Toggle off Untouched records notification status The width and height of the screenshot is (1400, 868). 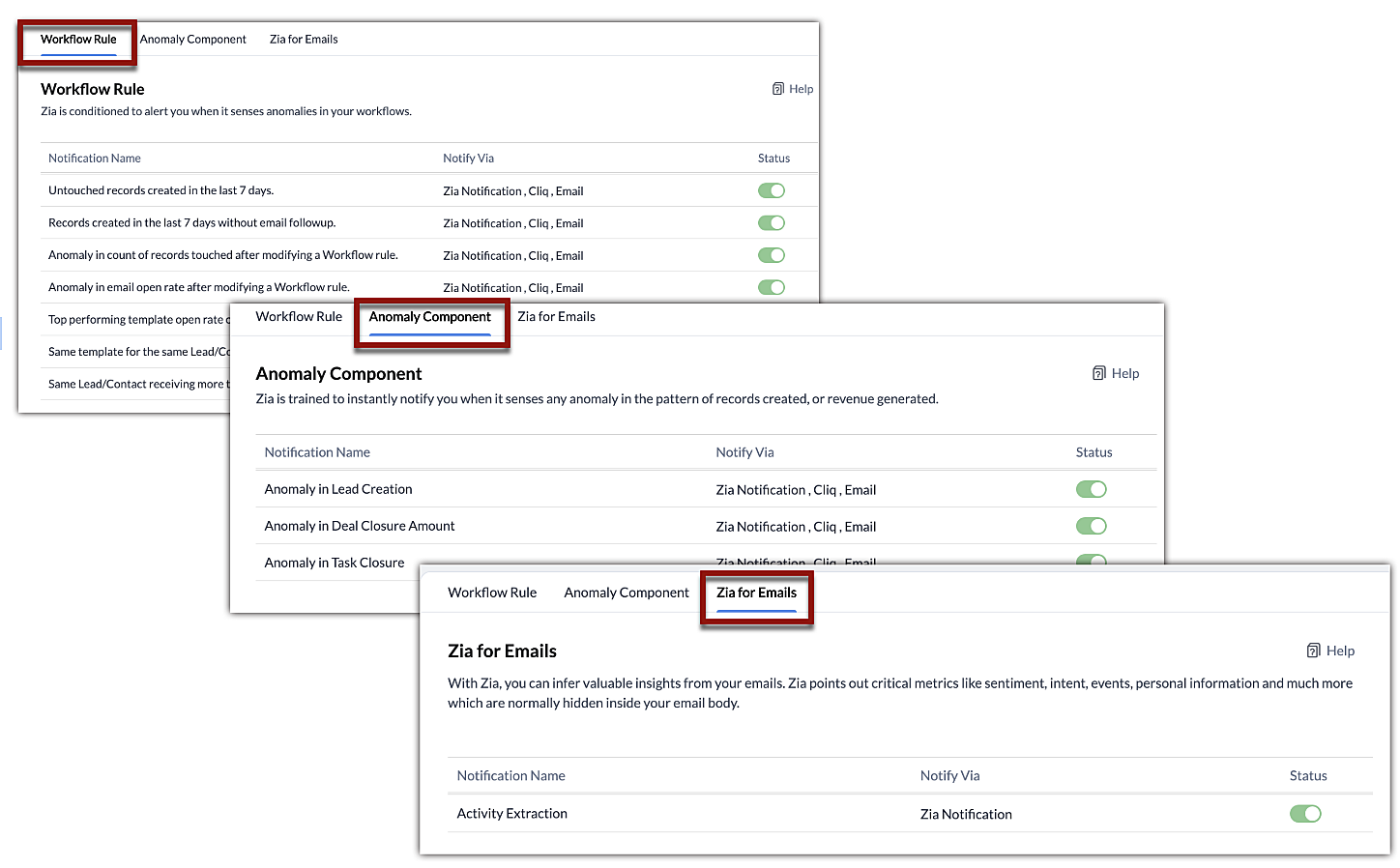772,190
